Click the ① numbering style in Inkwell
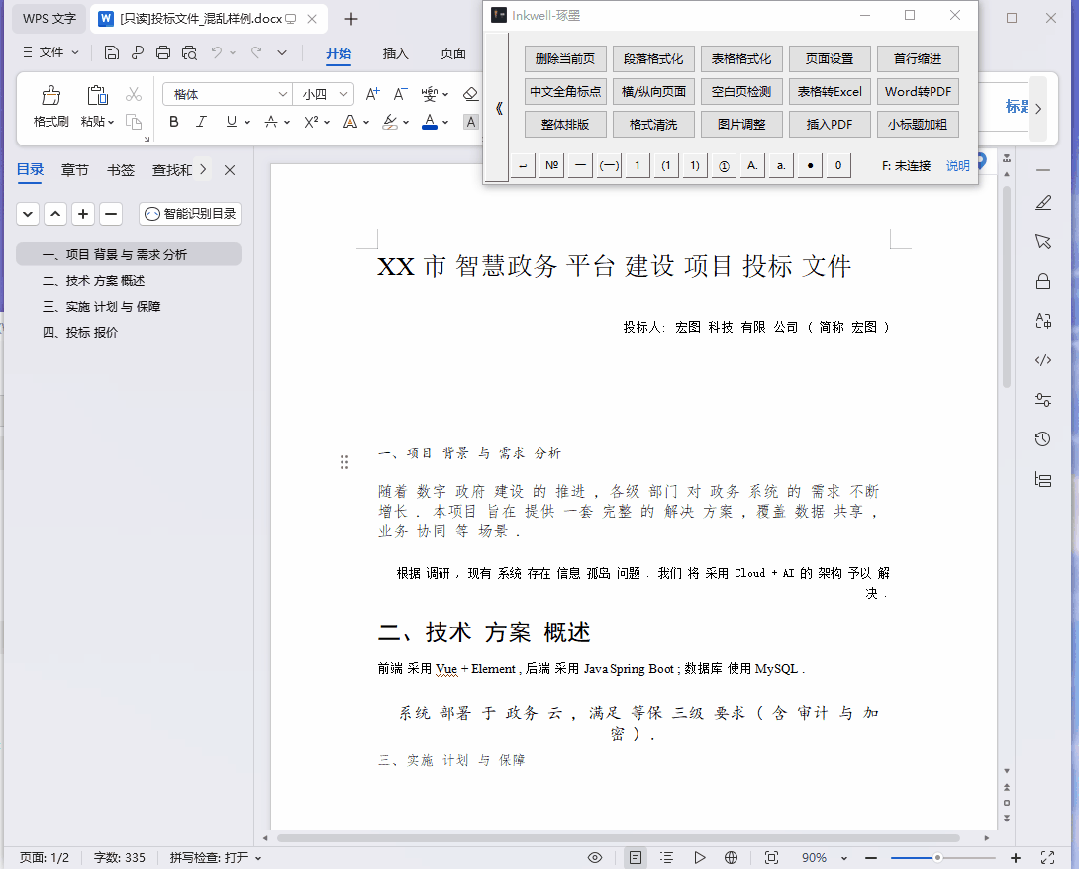The height and width of the screenshot is (869, 1079). [x=724, y=165]
